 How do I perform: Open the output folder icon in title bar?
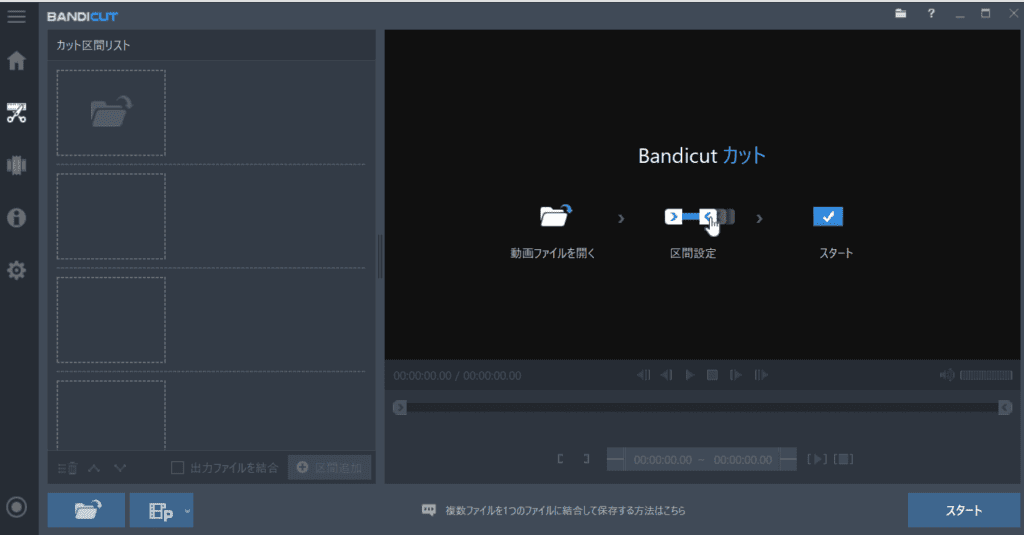tap(901, 14)
